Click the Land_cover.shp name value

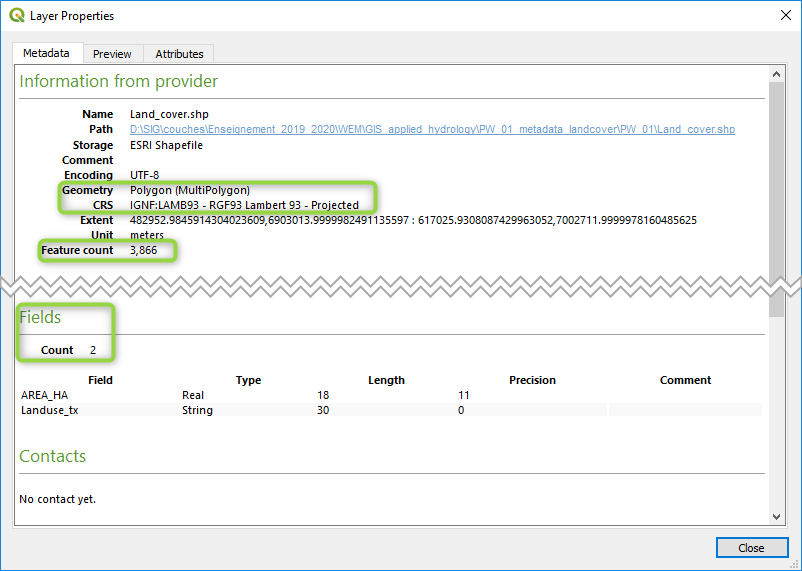point(169,114)
